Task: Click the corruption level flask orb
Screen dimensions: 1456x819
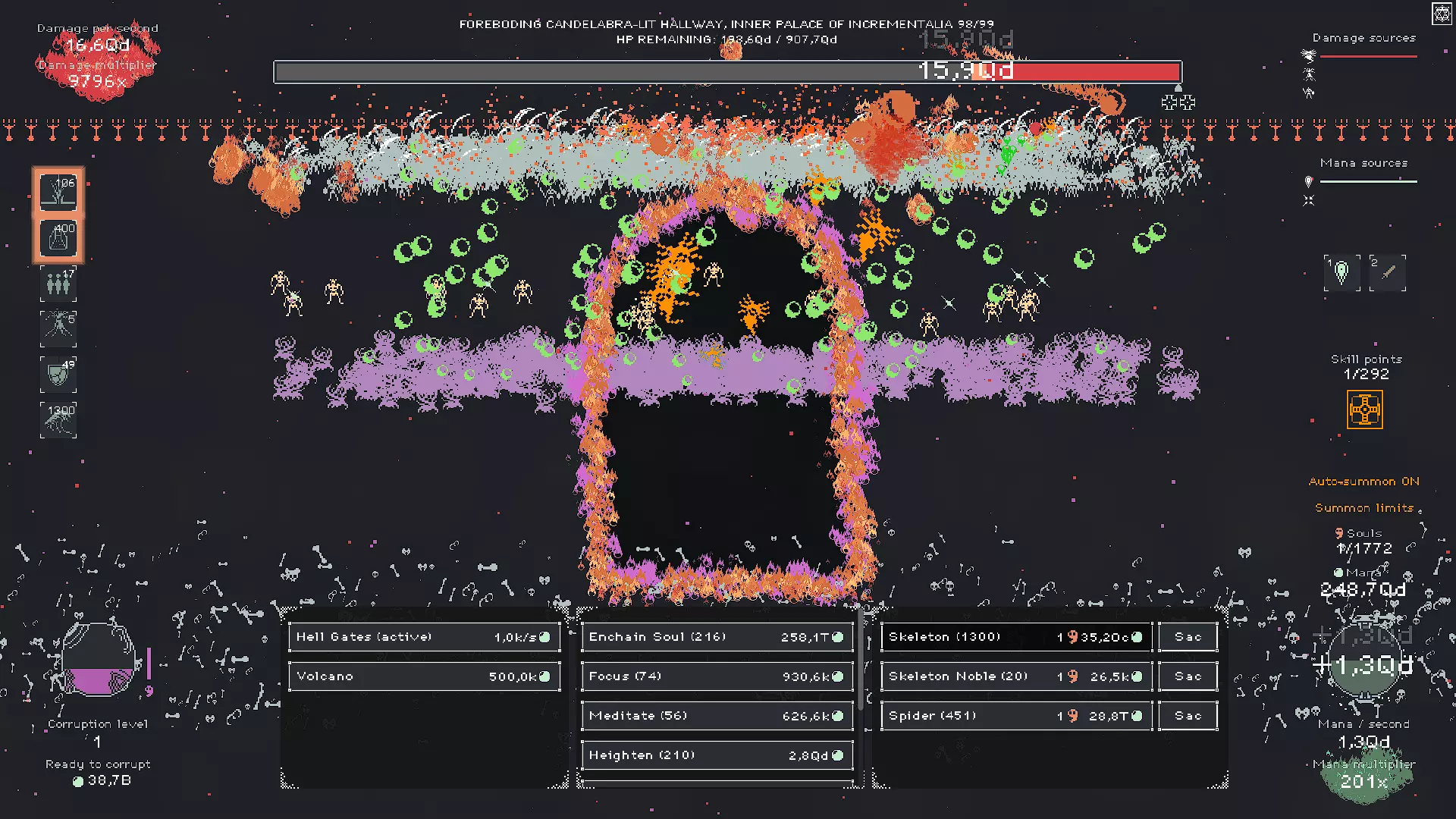Action: [x=97, y=660]
